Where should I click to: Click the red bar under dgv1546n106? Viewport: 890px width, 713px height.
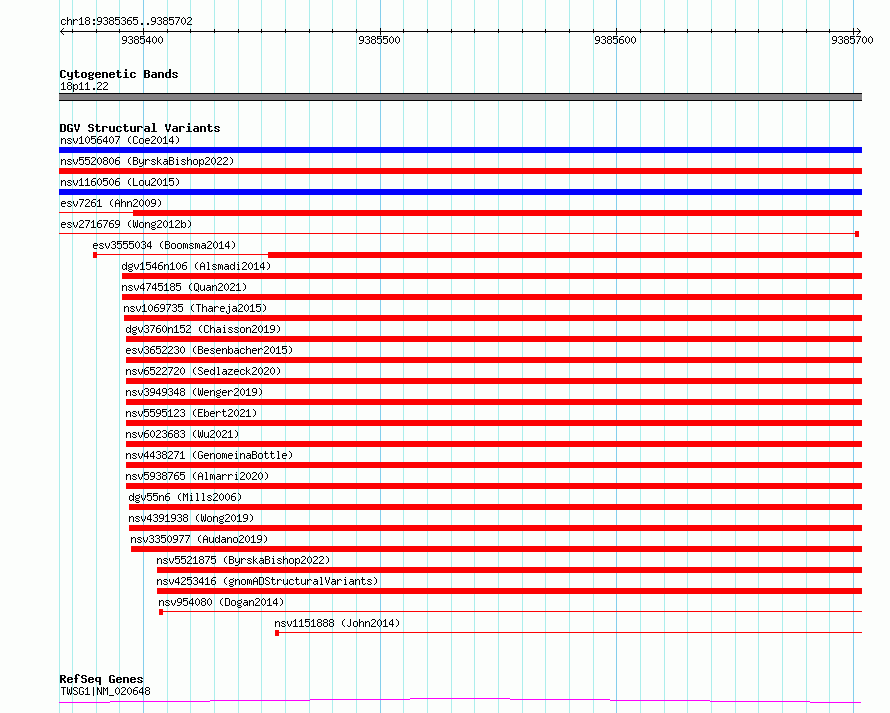point(492,276)
